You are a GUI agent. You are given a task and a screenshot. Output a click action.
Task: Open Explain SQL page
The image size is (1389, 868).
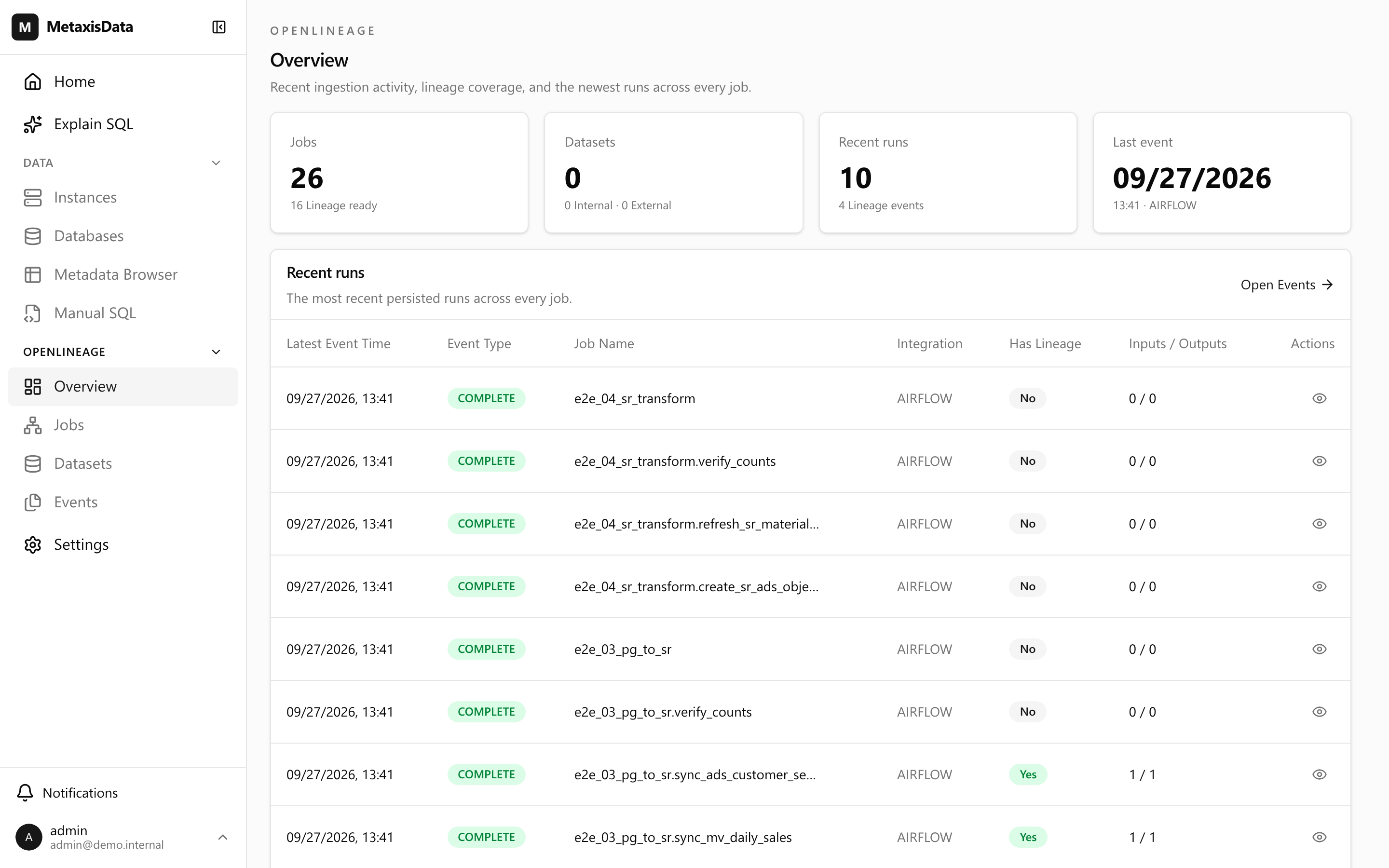tap(123, 124)
